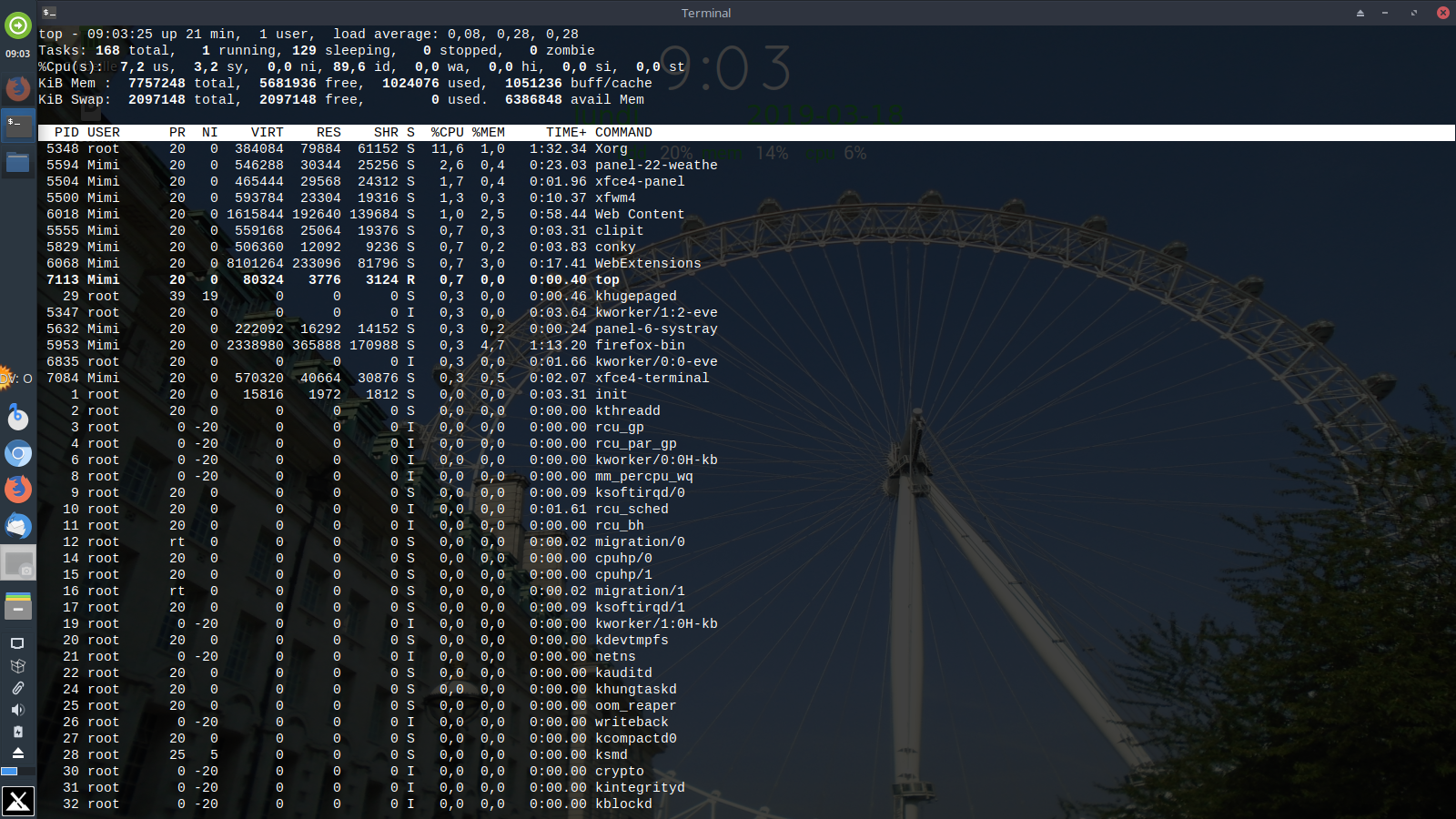
Task: Click the %MEM column header
Action: click(489, 133)
